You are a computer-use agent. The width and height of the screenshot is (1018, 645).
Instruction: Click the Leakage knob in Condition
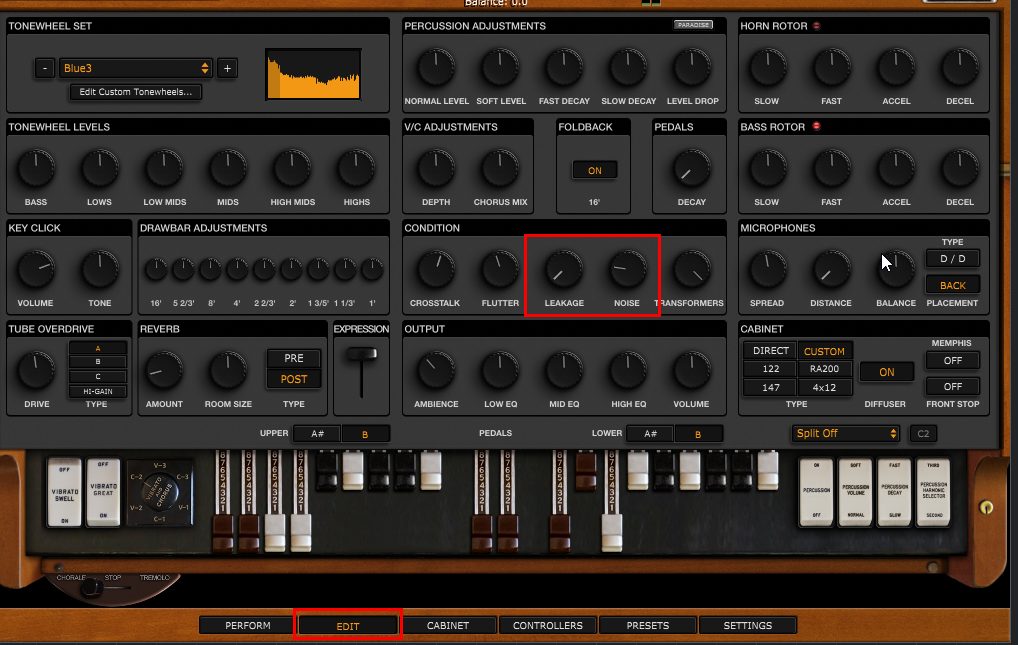564,270
